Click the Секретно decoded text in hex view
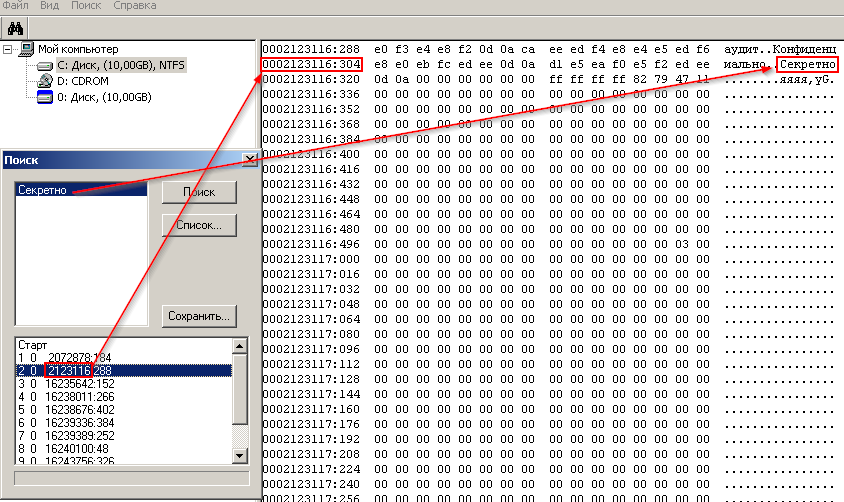The height and width of the screenshot is (502, 844). click(x=807, y=65)
